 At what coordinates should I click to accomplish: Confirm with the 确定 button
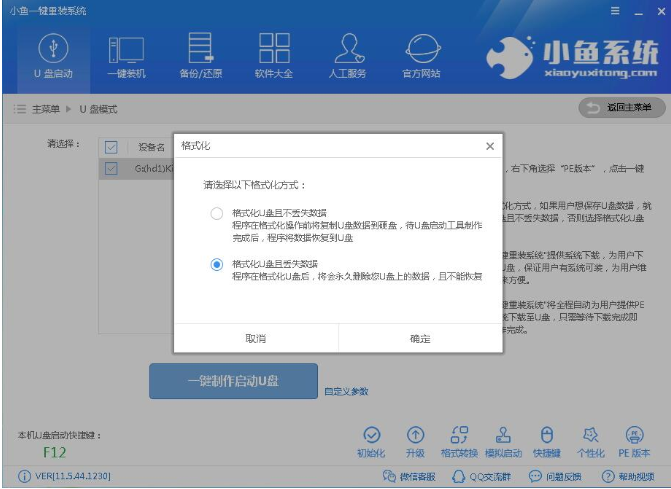tap(420, 338)
